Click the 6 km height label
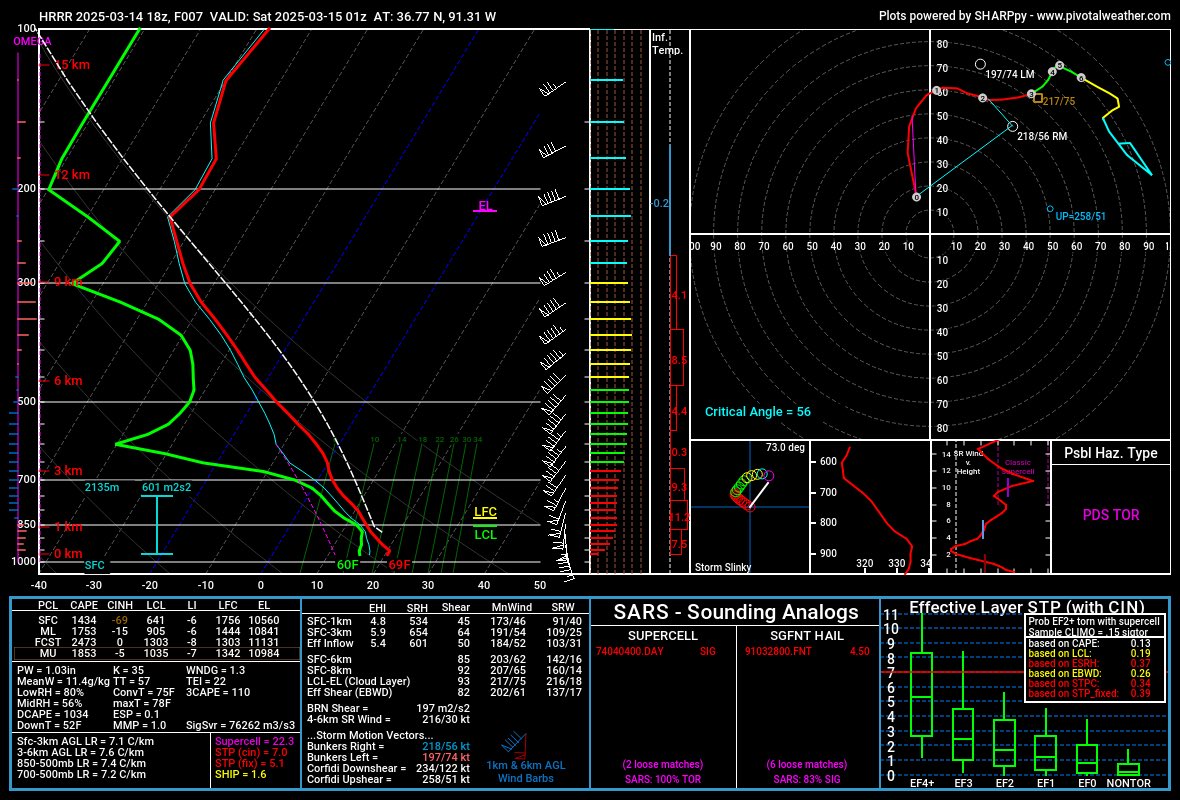The height and width of the screenshot is (800, 1180). 68,381
